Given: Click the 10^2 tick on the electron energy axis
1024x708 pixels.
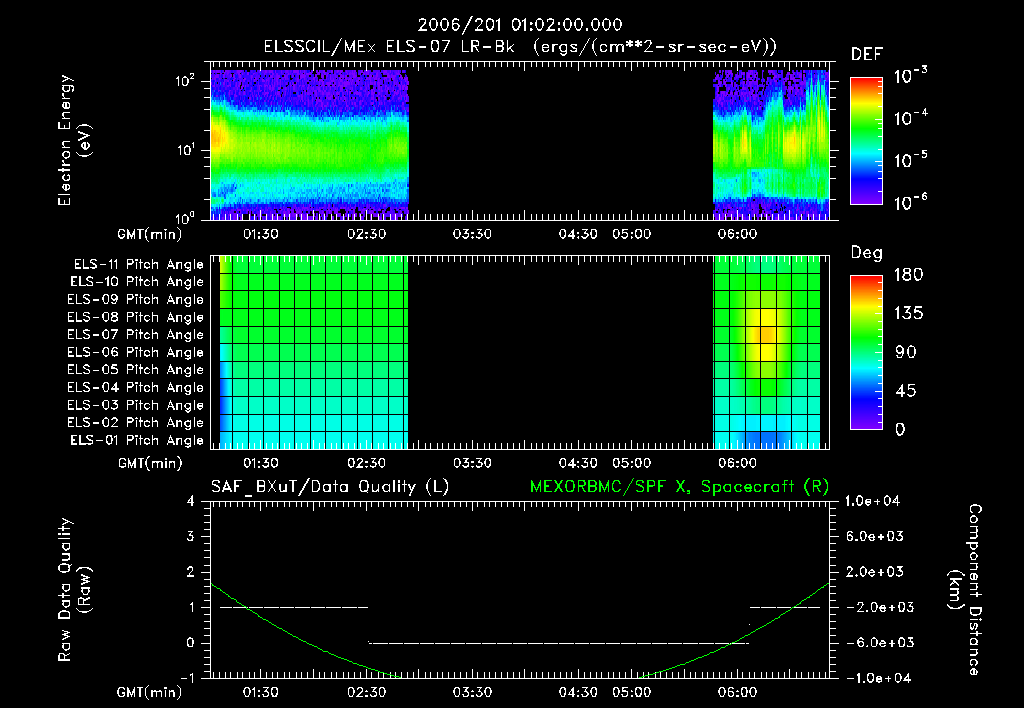Looking at the screenshot, I should (185, 80).
